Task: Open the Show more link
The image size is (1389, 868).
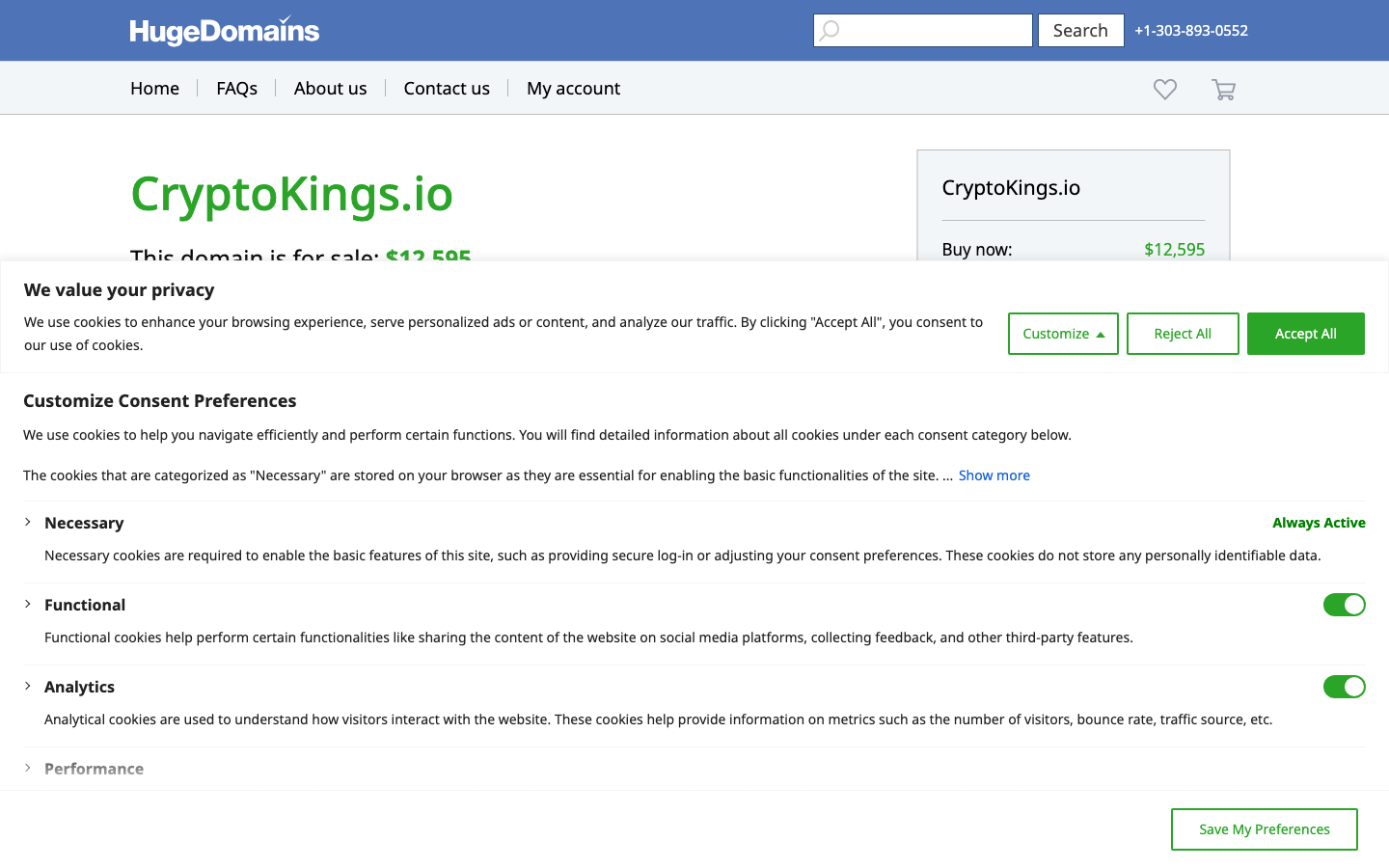Action: click(x=994, y=475)
